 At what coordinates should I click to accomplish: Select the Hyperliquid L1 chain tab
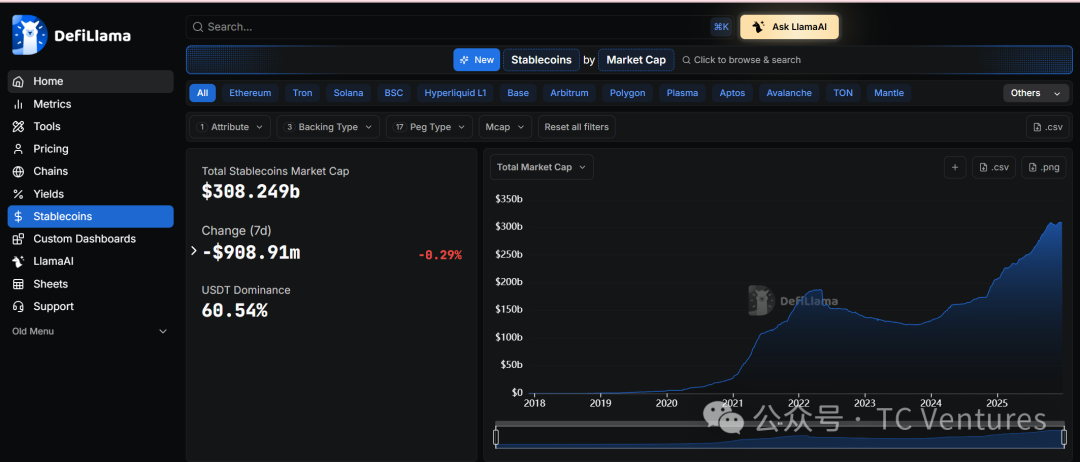tap(455, 93)
